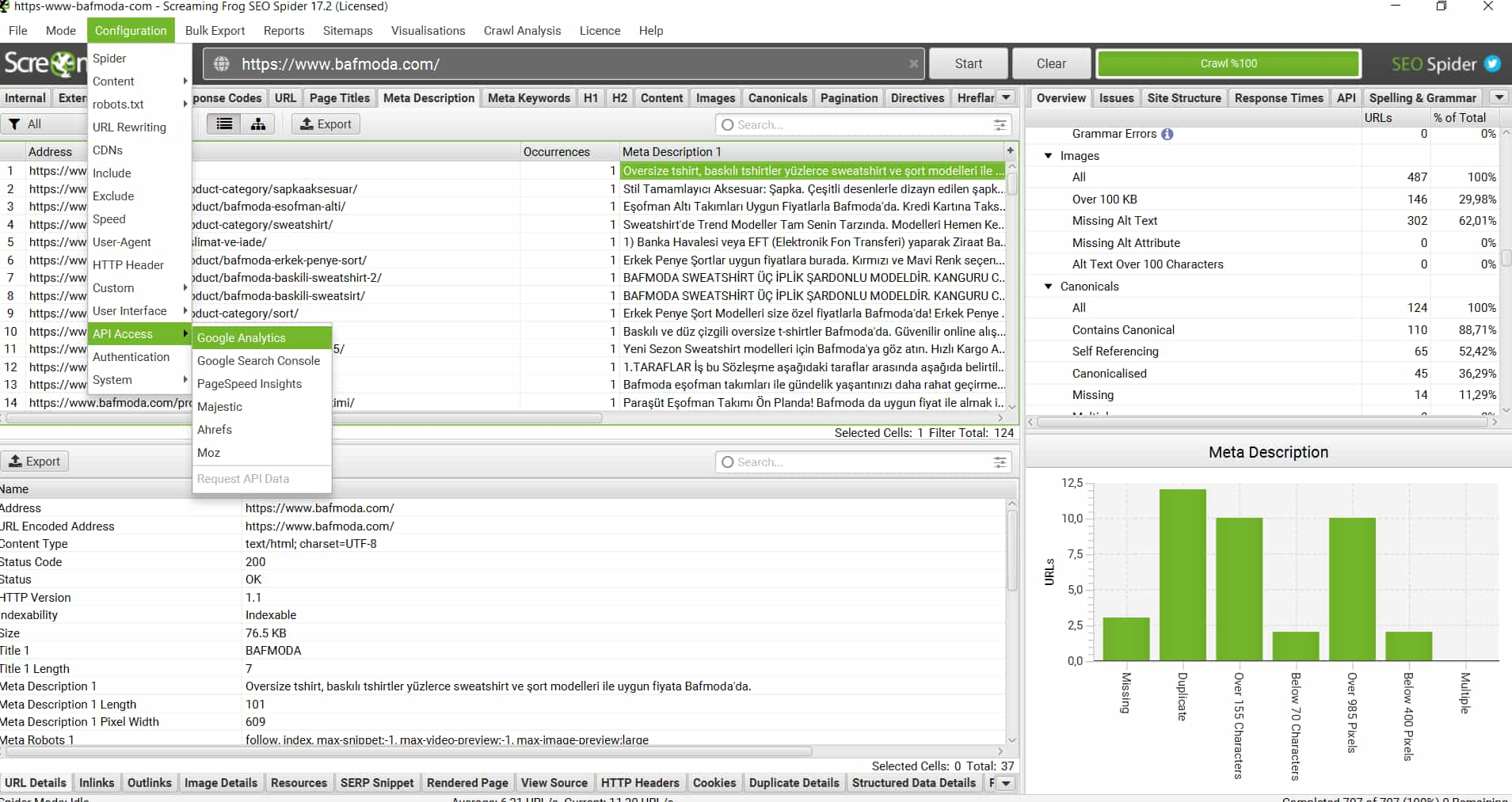Click the globe icon in URL bar
The height and width of the screenshot is (802, 1512).
222,64
